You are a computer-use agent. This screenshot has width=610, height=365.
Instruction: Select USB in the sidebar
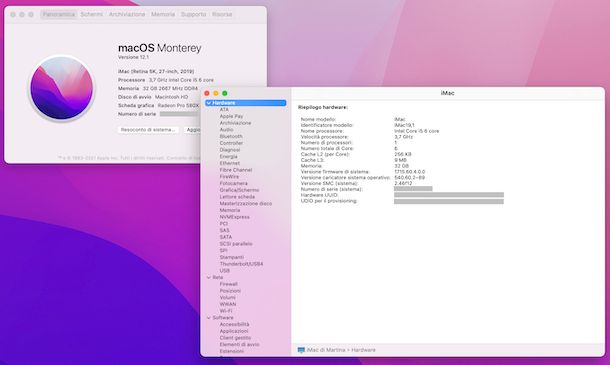pos(224,271)
